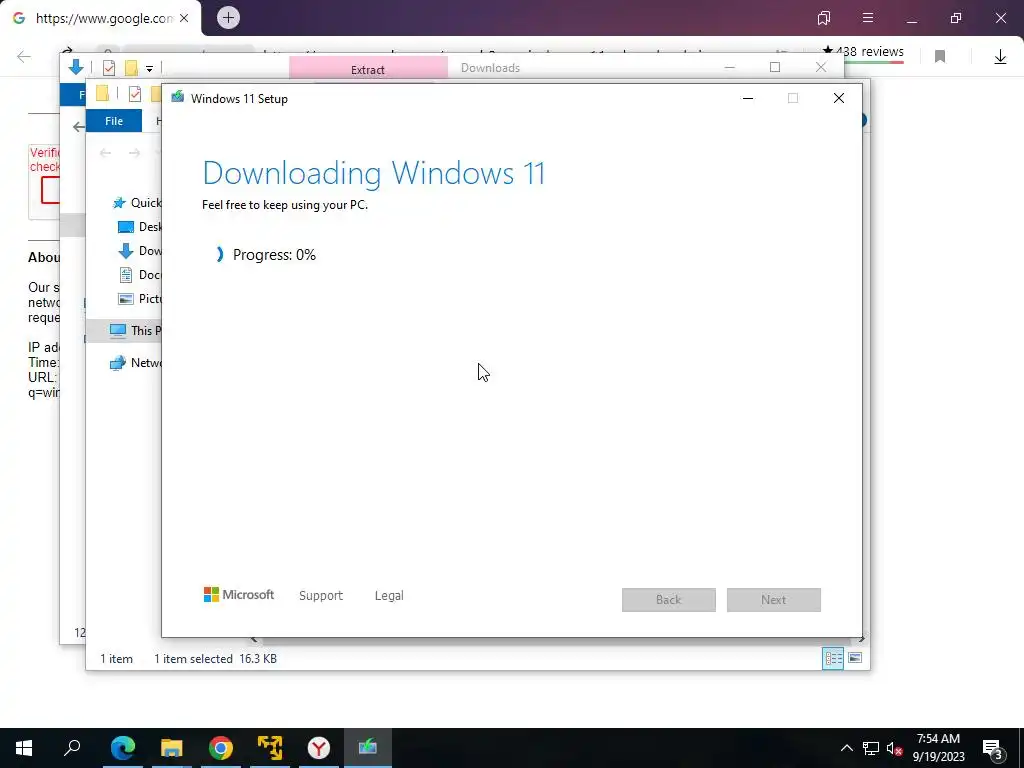Close the Windows 11 Setup window
Screen dimensions: 1024x768
839,98
